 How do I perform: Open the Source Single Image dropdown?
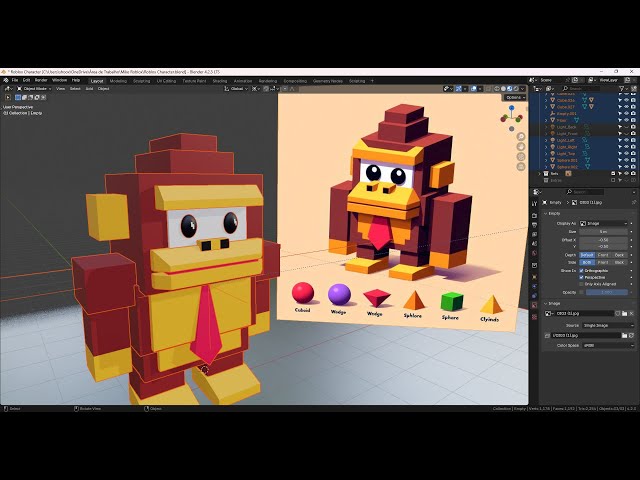pyautogui.click(x=608, y=325)
